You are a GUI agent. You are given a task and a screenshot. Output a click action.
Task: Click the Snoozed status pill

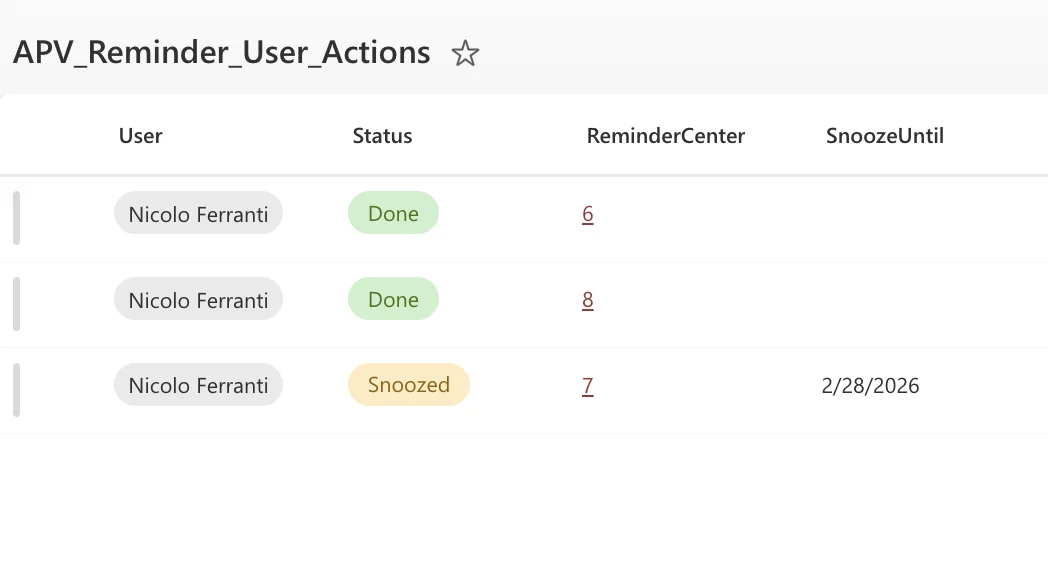pos(408,384)
